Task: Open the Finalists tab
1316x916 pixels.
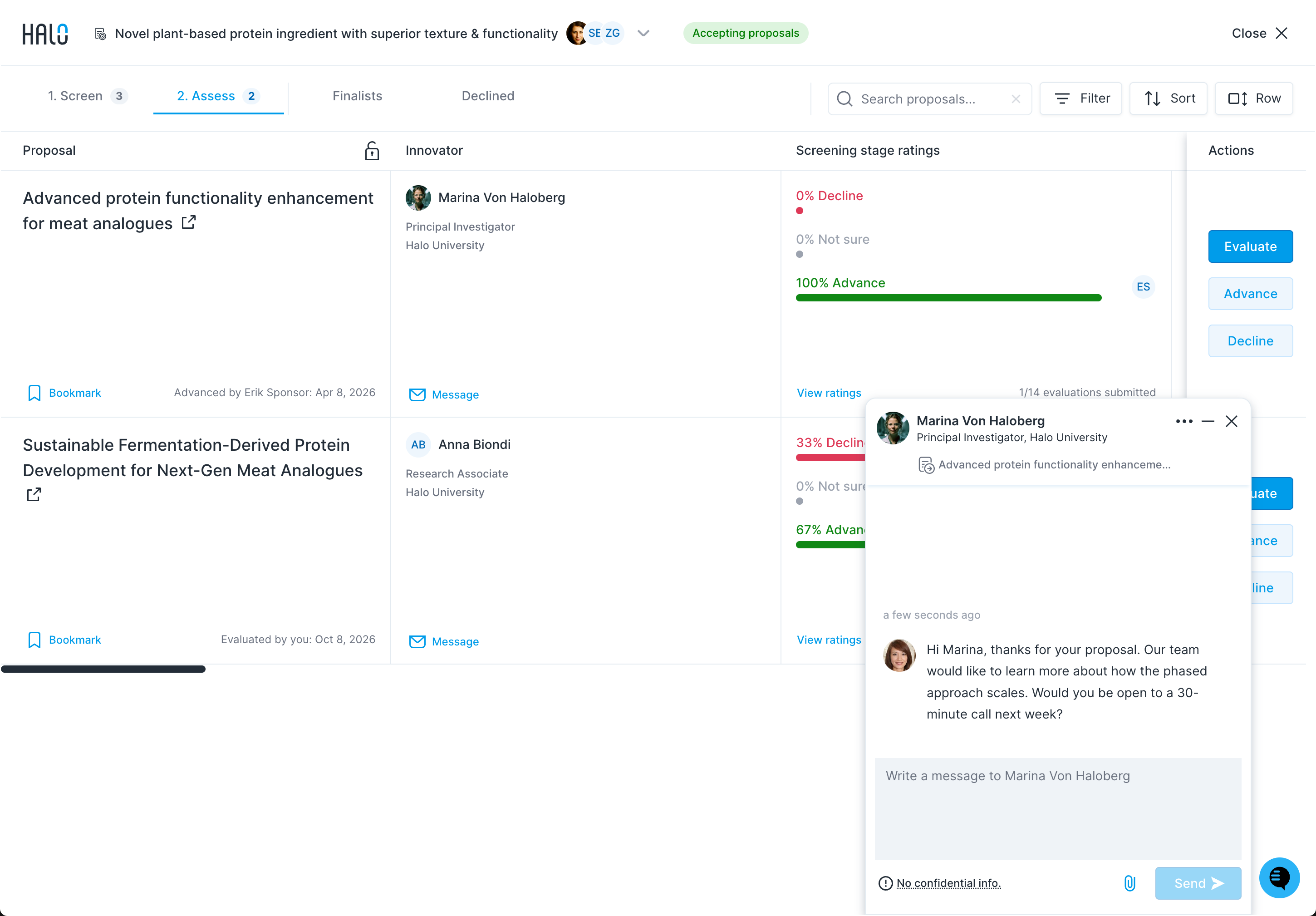Action: [357, 96]
